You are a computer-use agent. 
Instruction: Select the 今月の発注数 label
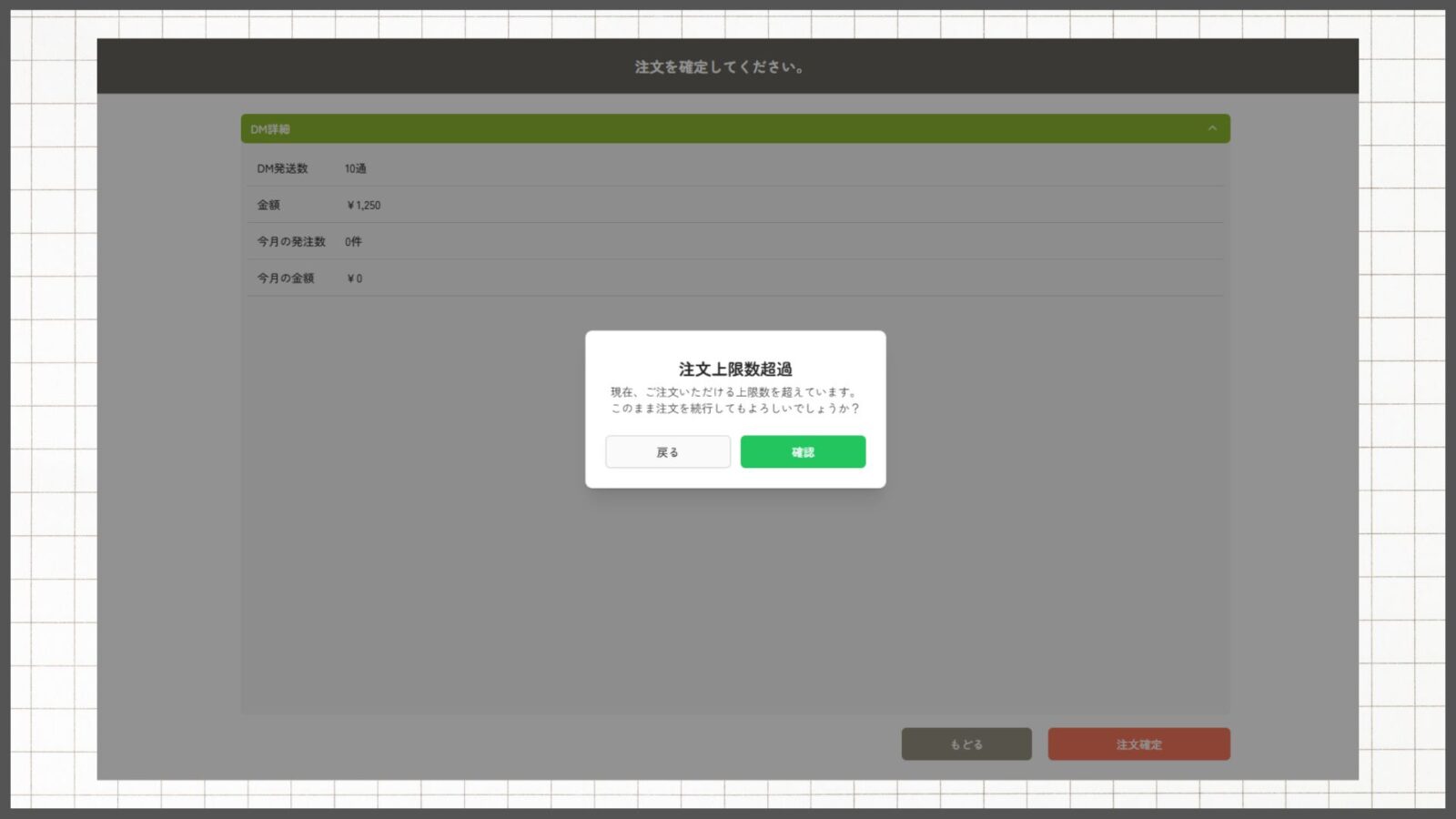(x=290, y=241)
